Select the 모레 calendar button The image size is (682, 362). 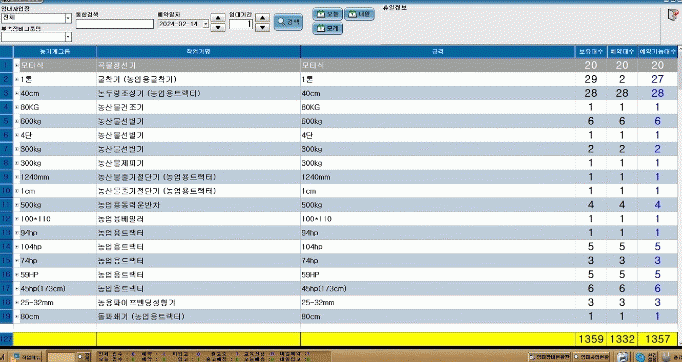coord(328,29)
